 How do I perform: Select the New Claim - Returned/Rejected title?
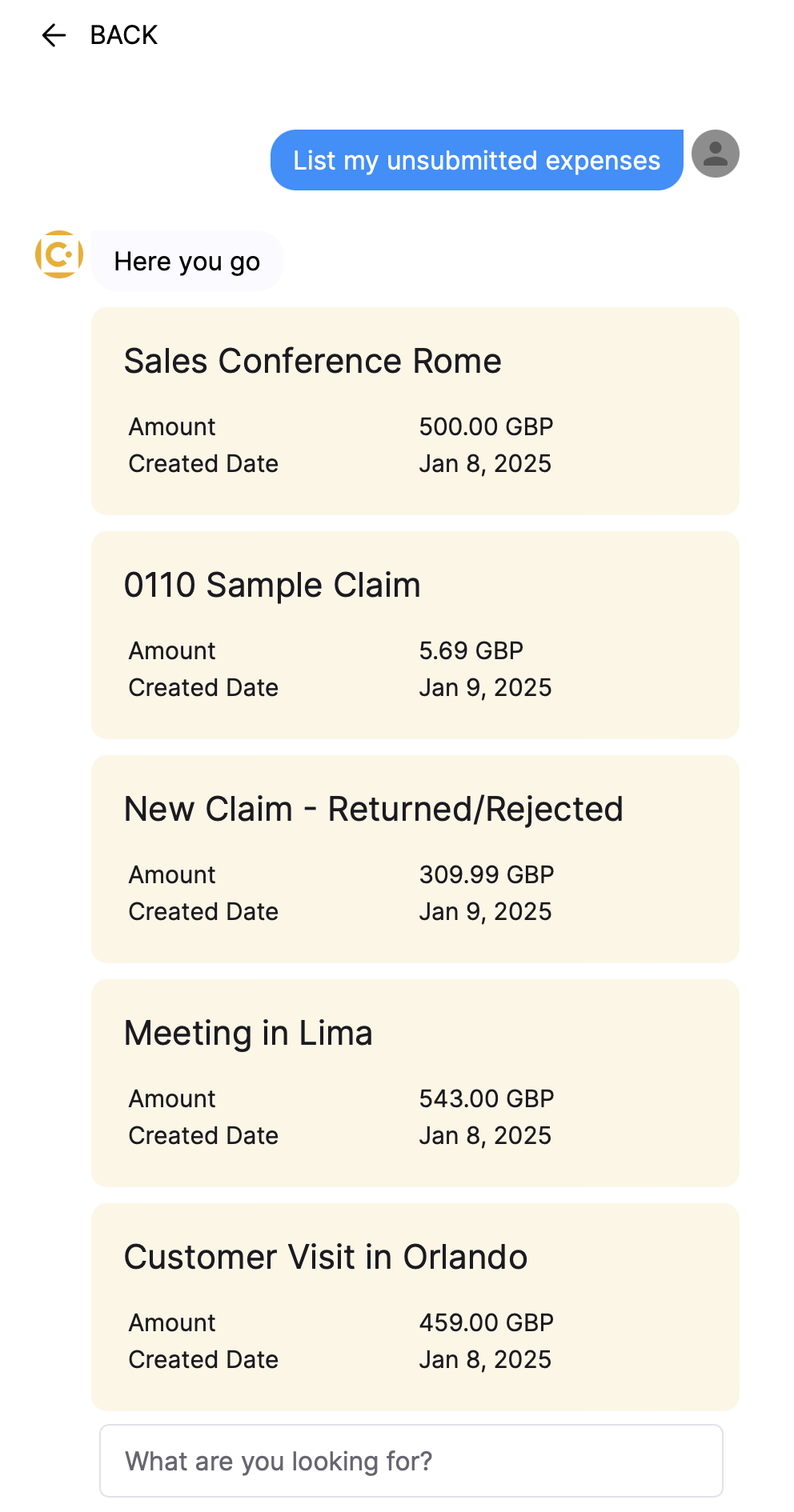[374, 809]
